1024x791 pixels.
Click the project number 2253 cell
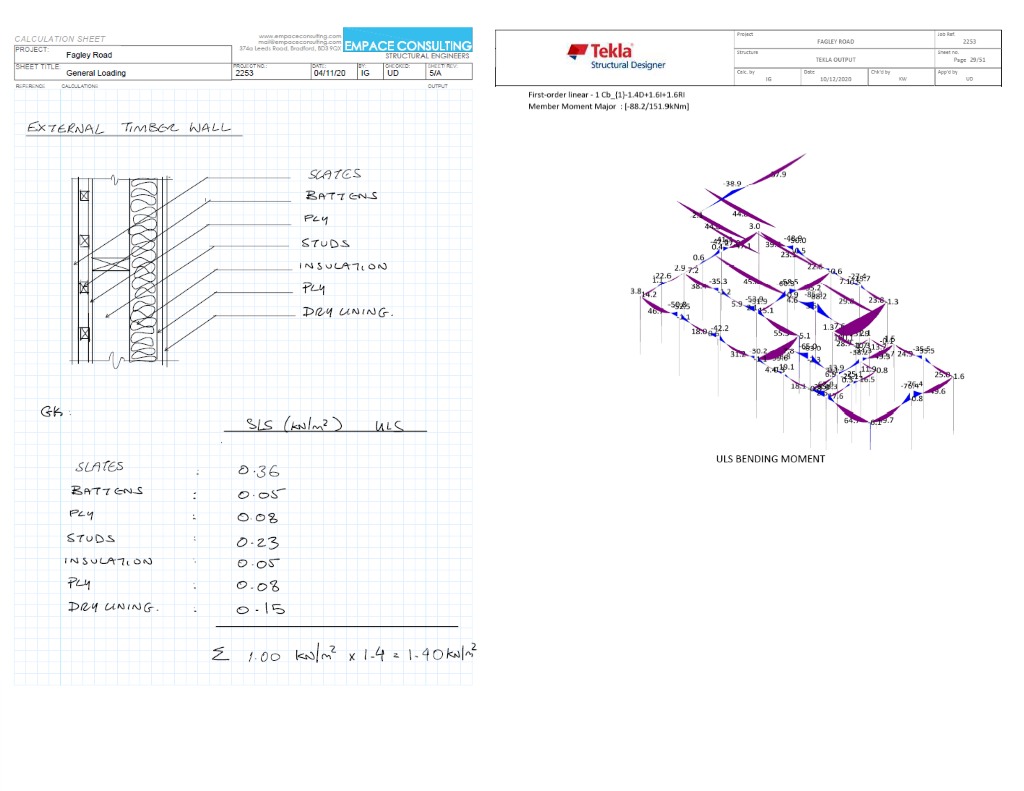(x=271, y=72)
